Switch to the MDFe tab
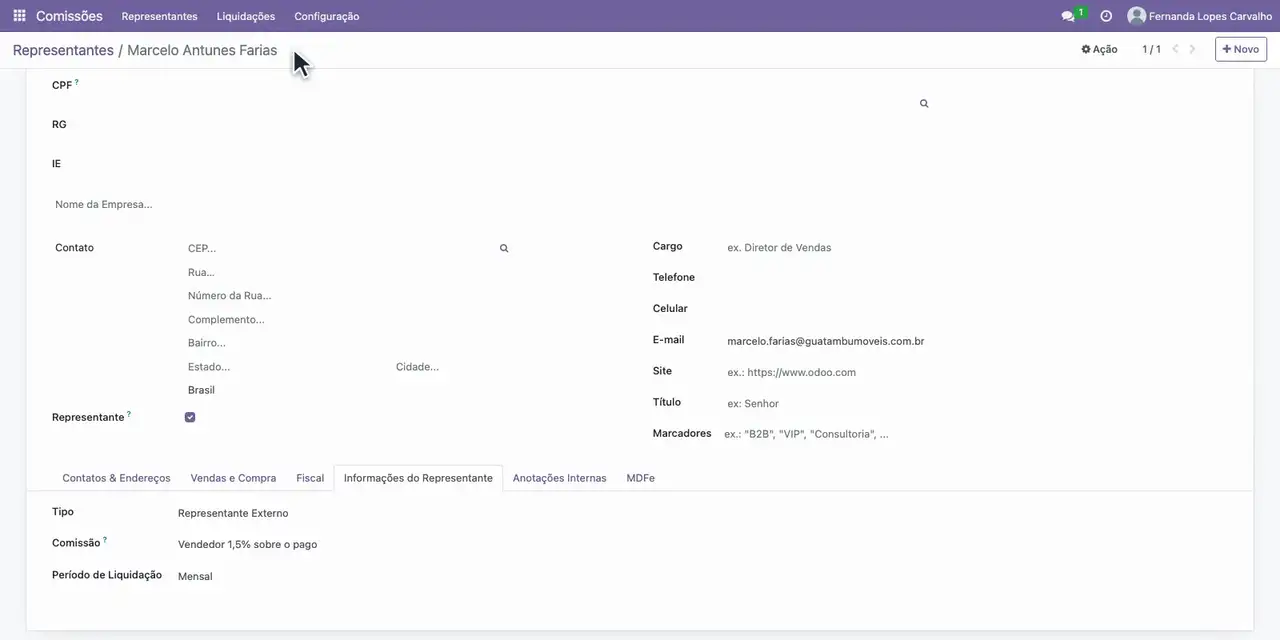 click(x=641, y=478)
